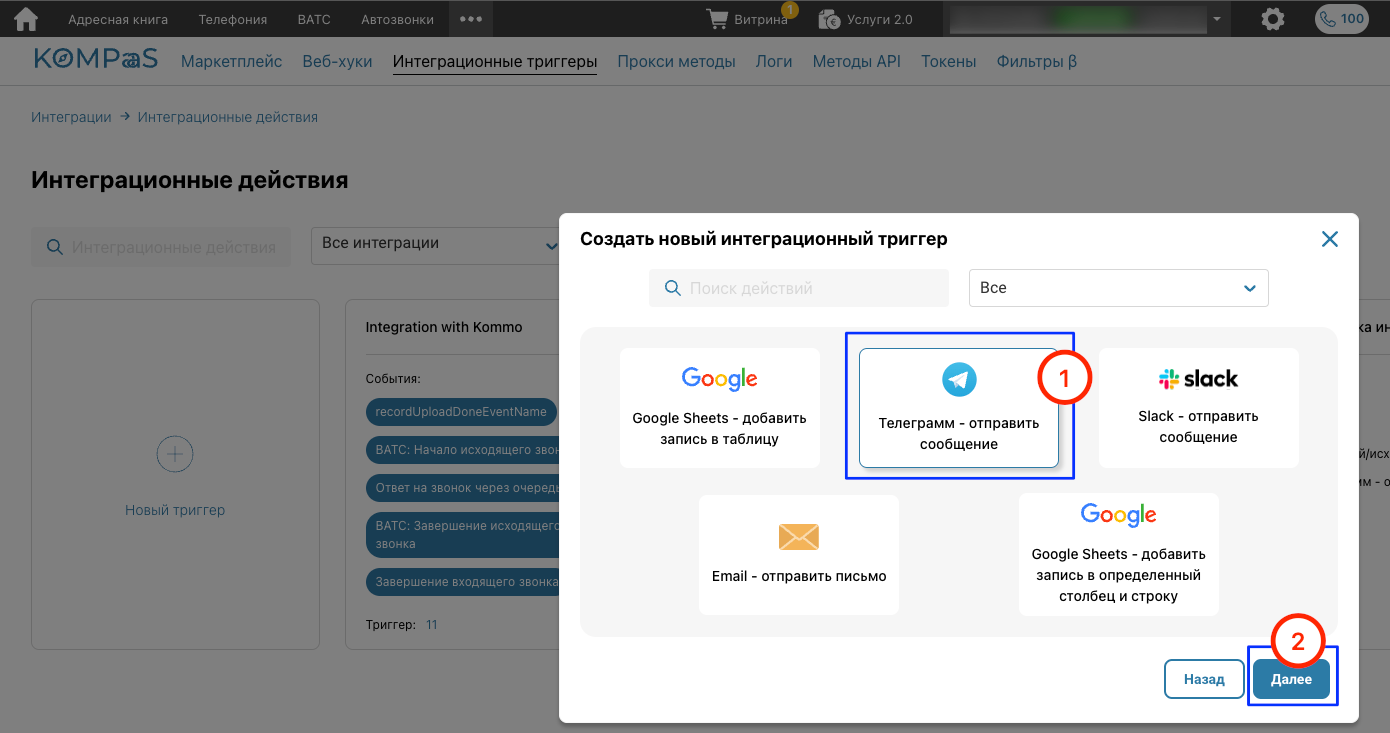Click the search magnifier in Поиск действий field

(x=672, y=288)
